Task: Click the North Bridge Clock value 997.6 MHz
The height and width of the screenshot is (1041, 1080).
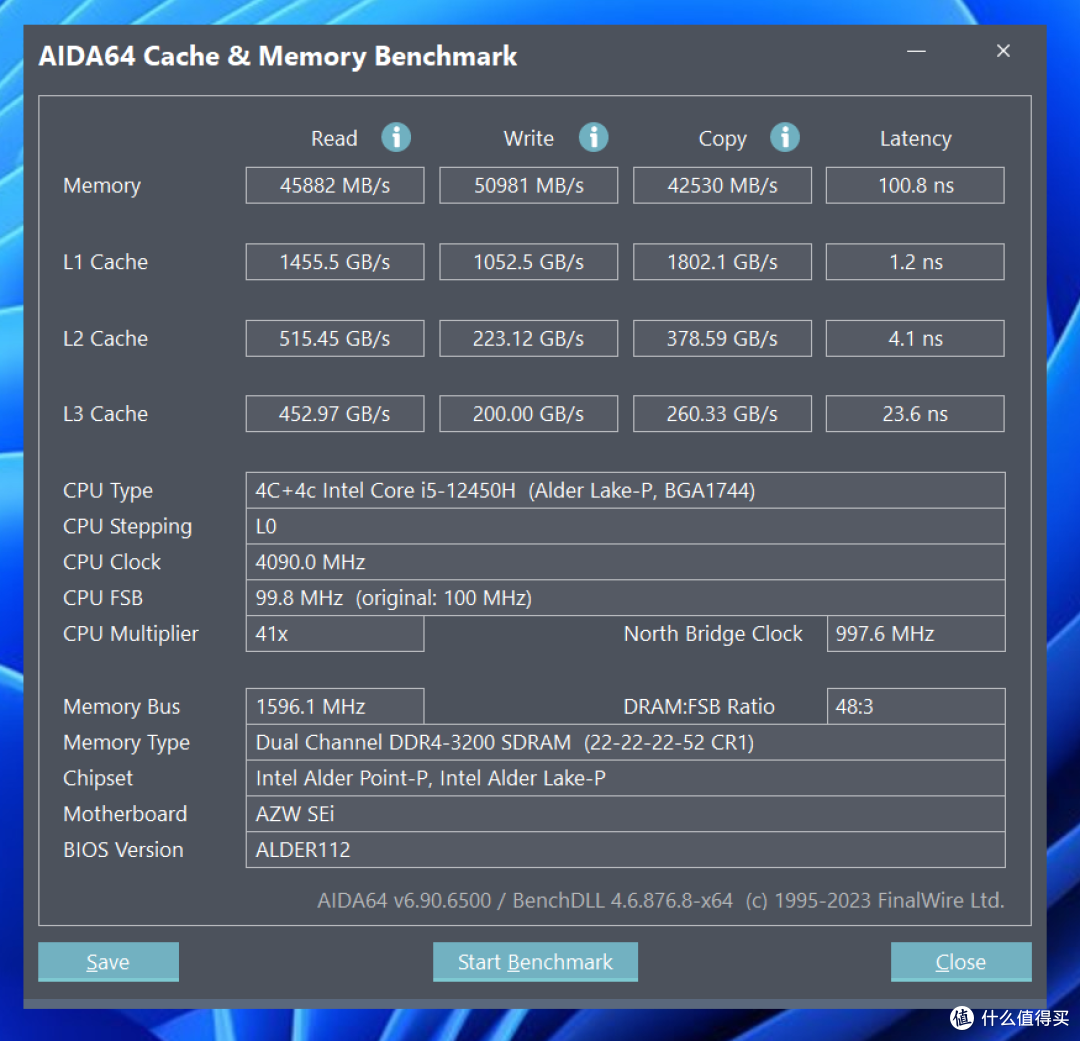Action: pyautogui.click(x=916, y=634)
